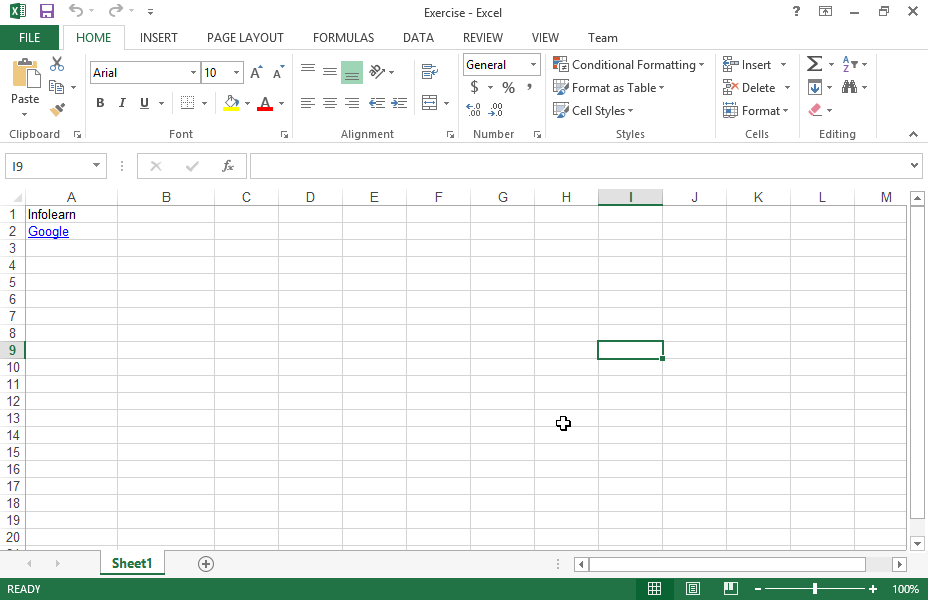Image resolution: width=928 pixels, height=600 pixels.
Task: Click the Cut scissors icon
Action: [x=57, y=64]
